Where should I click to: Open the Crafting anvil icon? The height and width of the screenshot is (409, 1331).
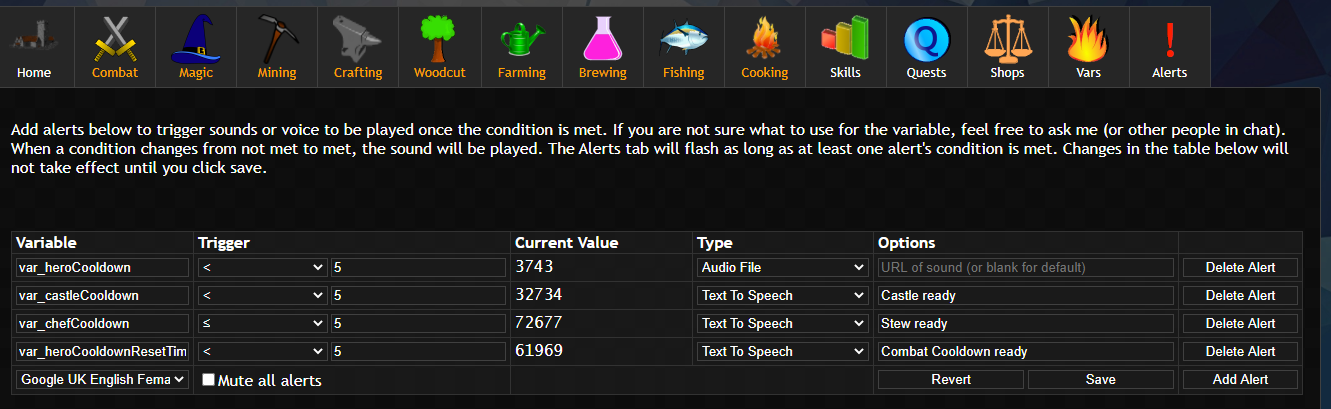coord(358,38)
